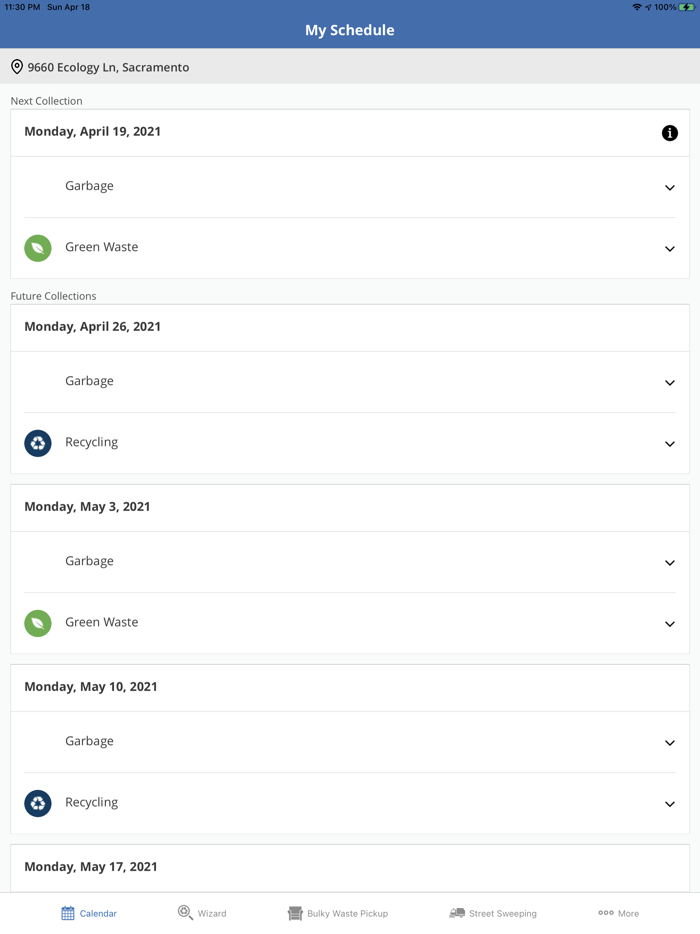Expand Garbage details for April 19
Image resolution: width=700 pixels, height=934 pixels.
coord(670,187)
